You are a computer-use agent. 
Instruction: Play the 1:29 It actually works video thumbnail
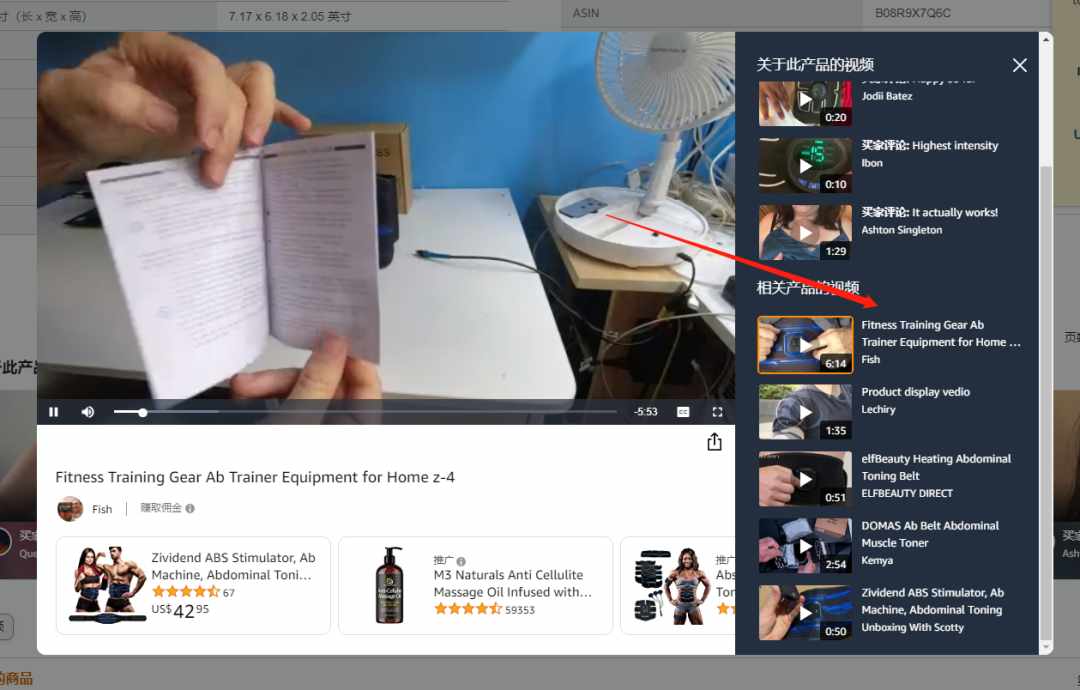click(805, 232)
